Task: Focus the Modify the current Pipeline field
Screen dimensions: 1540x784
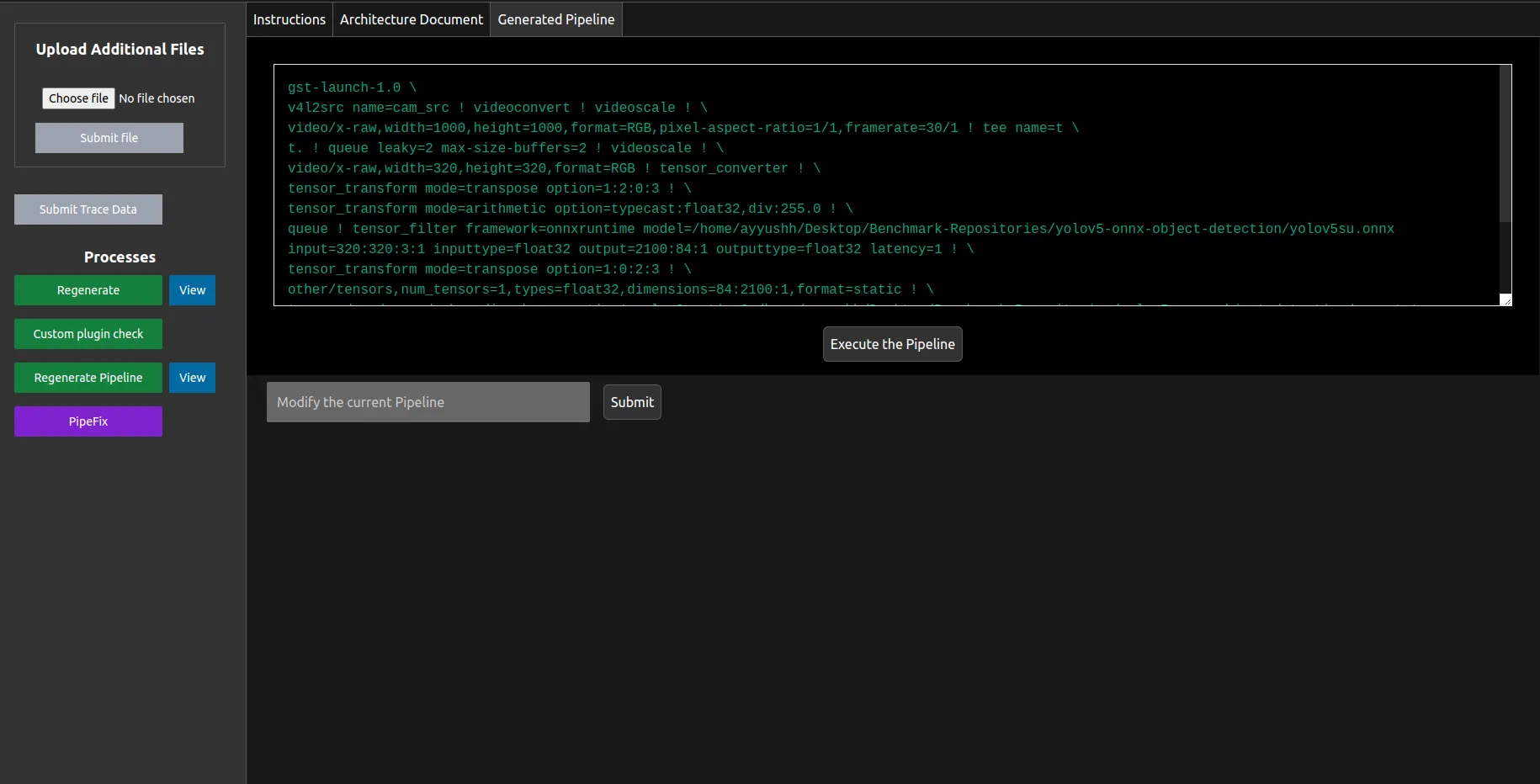Action: click(428, 402)
